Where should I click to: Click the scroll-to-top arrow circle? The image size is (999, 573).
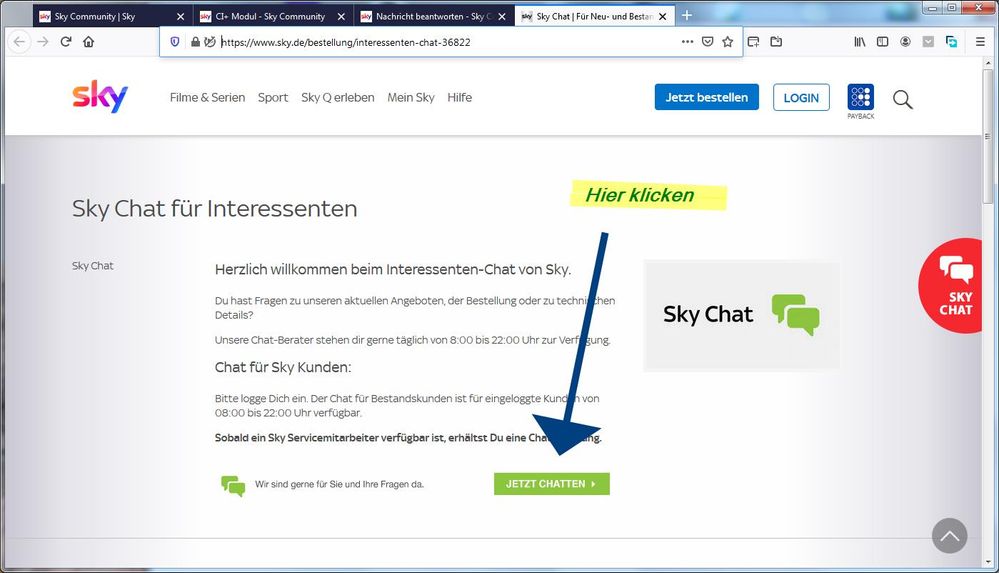pyautogui.click(x=949, y=536)
